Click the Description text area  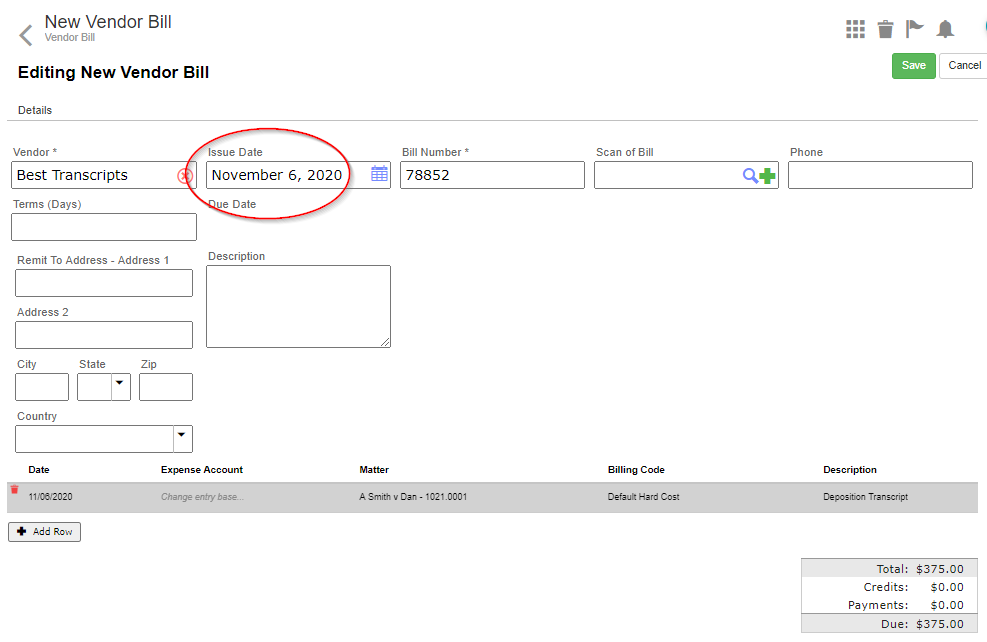(x=298, y=307)
